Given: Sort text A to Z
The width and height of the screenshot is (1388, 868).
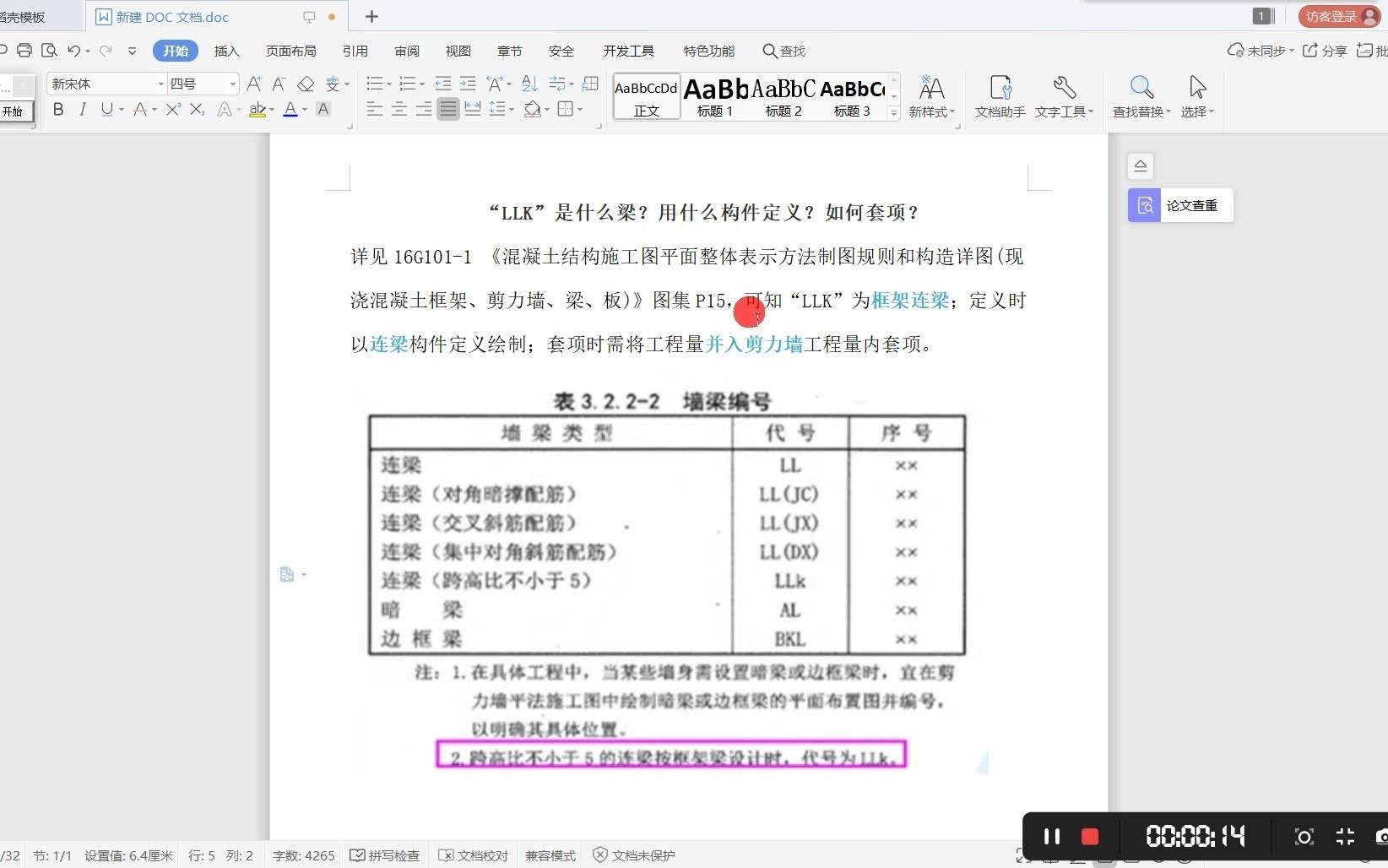Looking at the screenshot, I should (x=530, y=84).
